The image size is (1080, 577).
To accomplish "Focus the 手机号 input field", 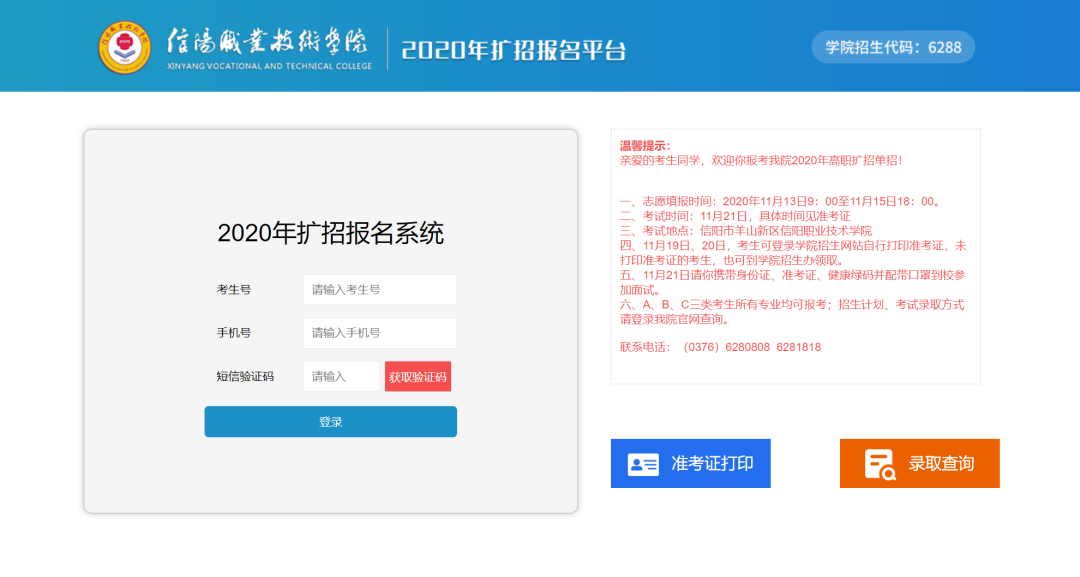I will (x=379, y=333).
